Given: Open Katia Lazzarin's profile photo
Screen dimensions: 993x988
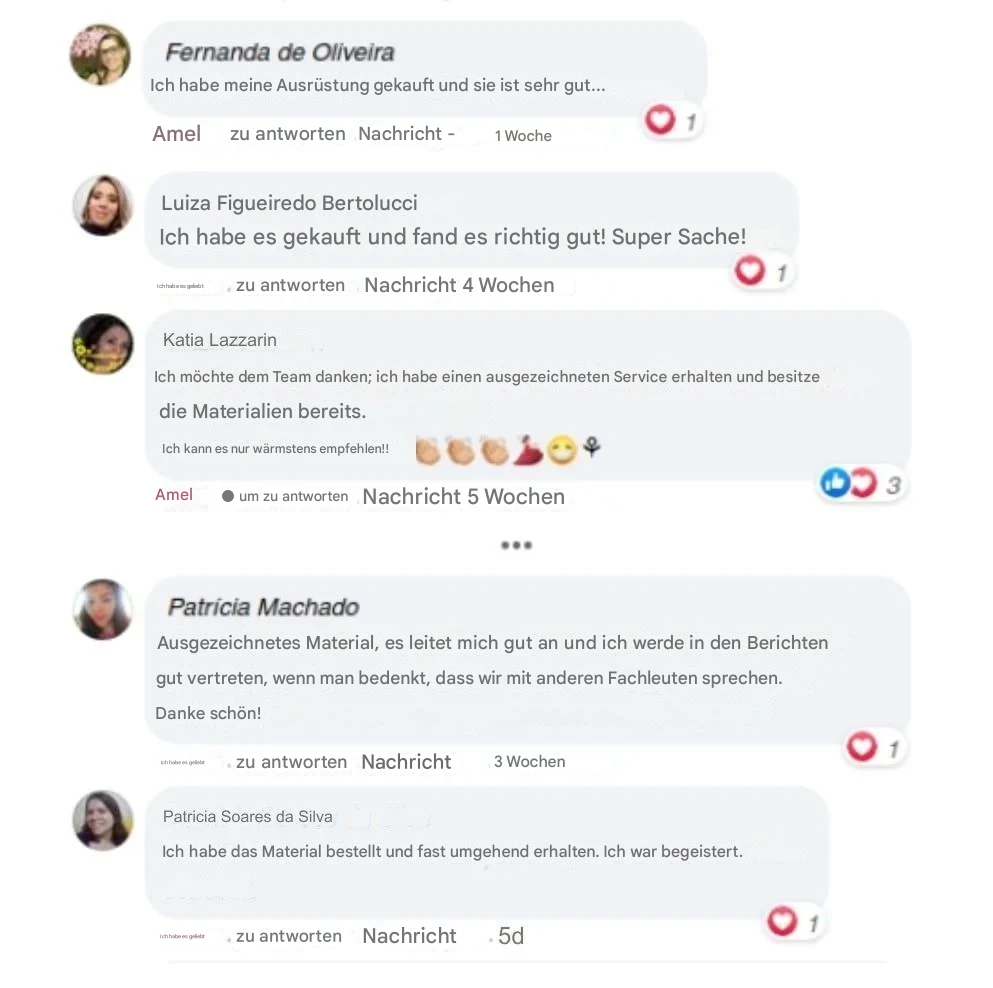Looking at the screenshot, I should [x=103, y=344].
